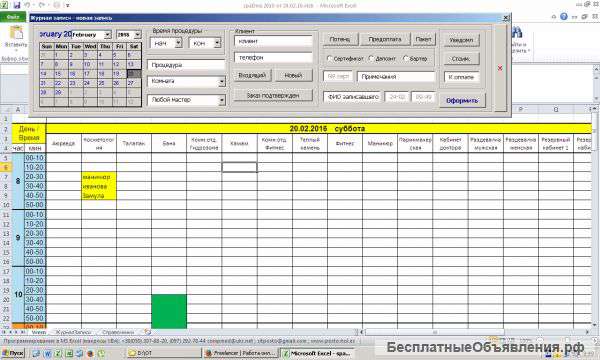600x360 pixels.
Task: Open Excel Help question mark icon
Action: (x=564, y=16)
